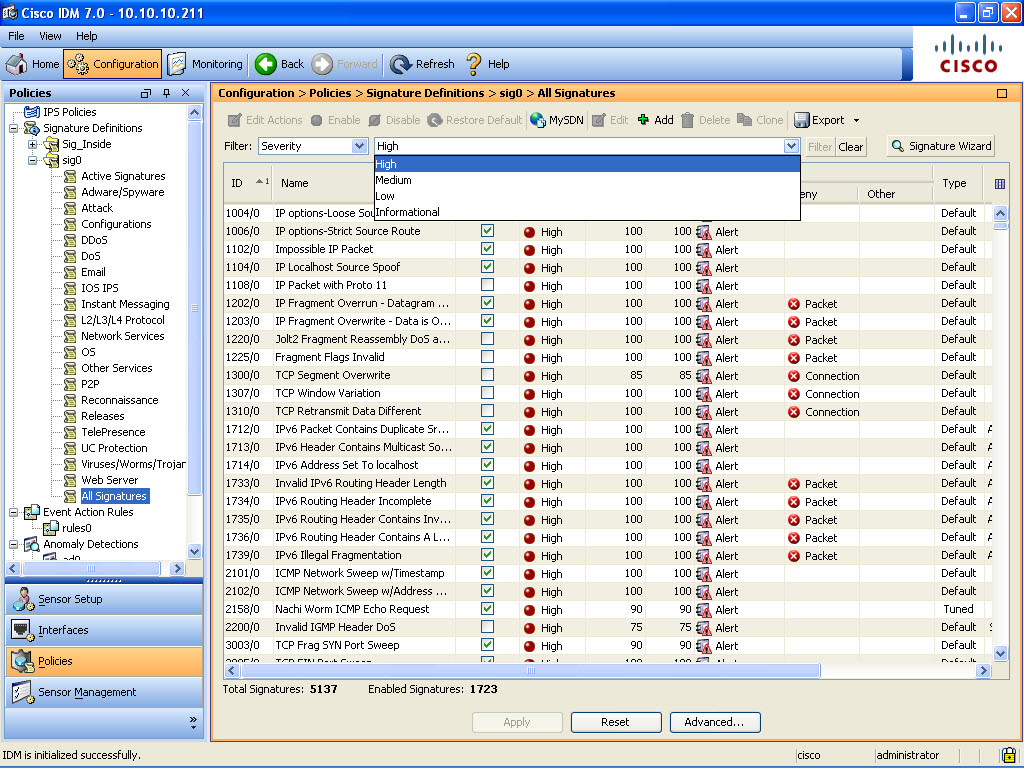Open the Sensor Management section

pyautogui.click(x=104, y=692)
